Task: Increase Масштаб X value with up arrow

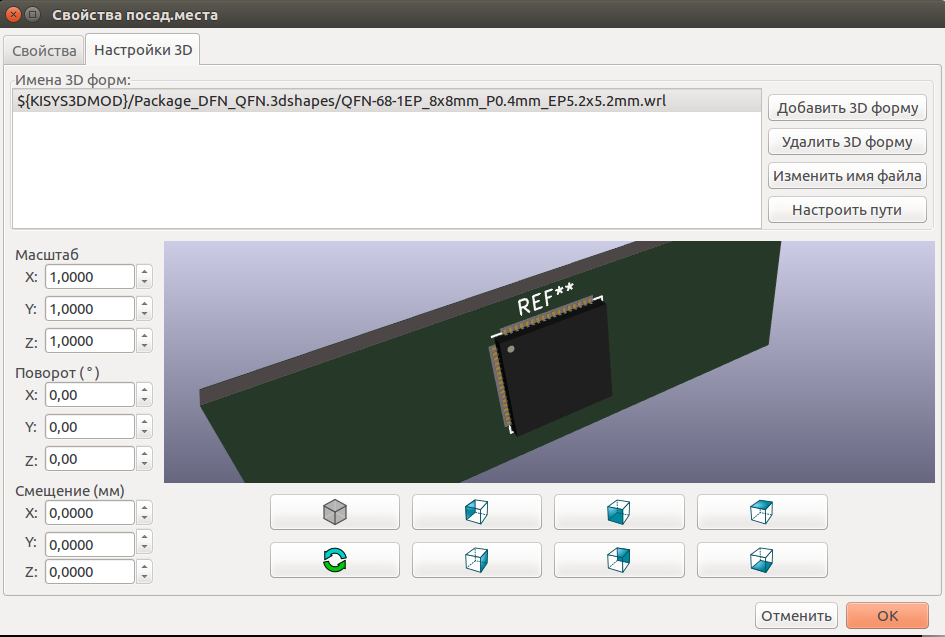Action: [145, 271]
